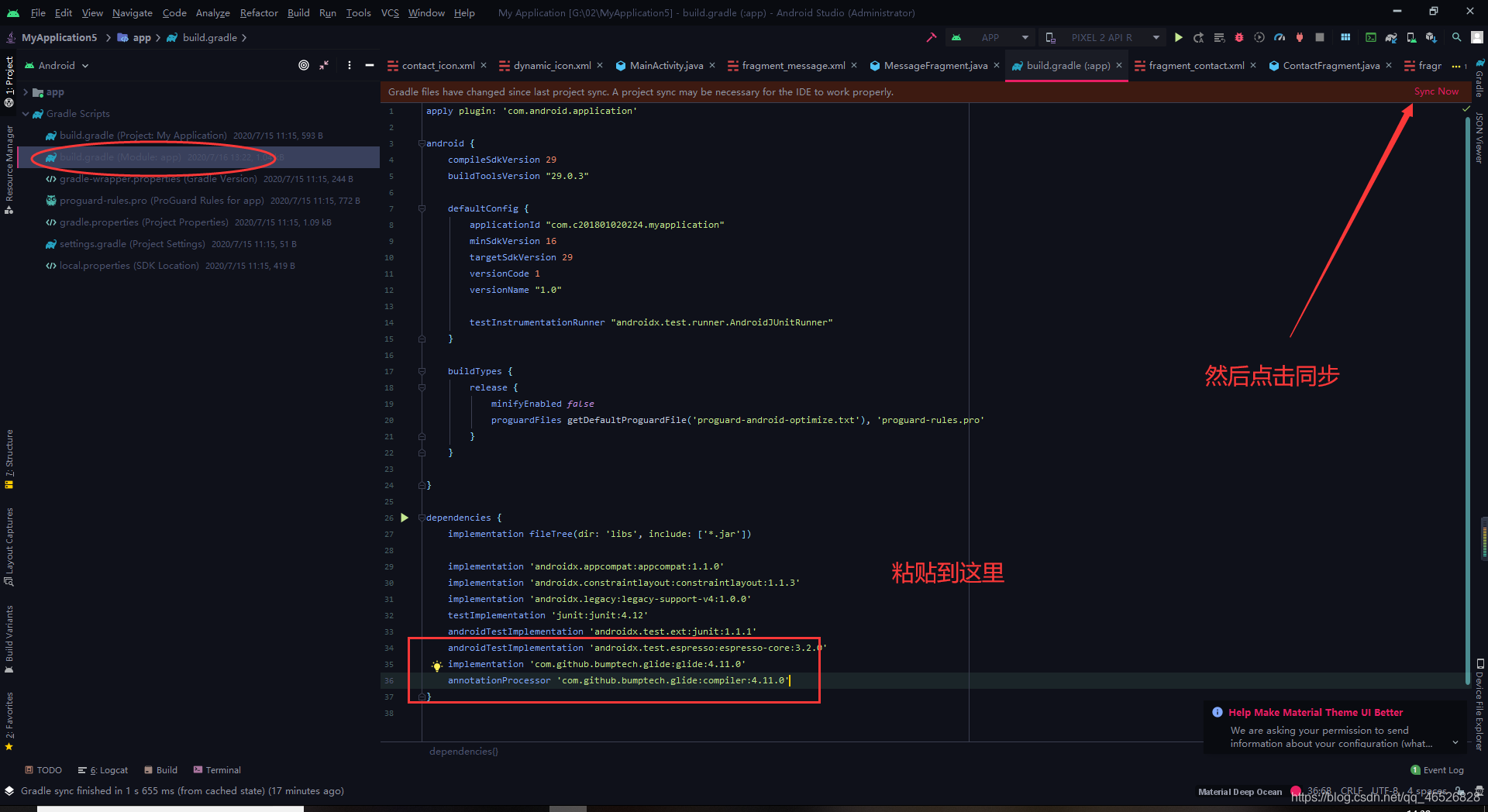Open the green terminal icon in toolbar

1371,37
